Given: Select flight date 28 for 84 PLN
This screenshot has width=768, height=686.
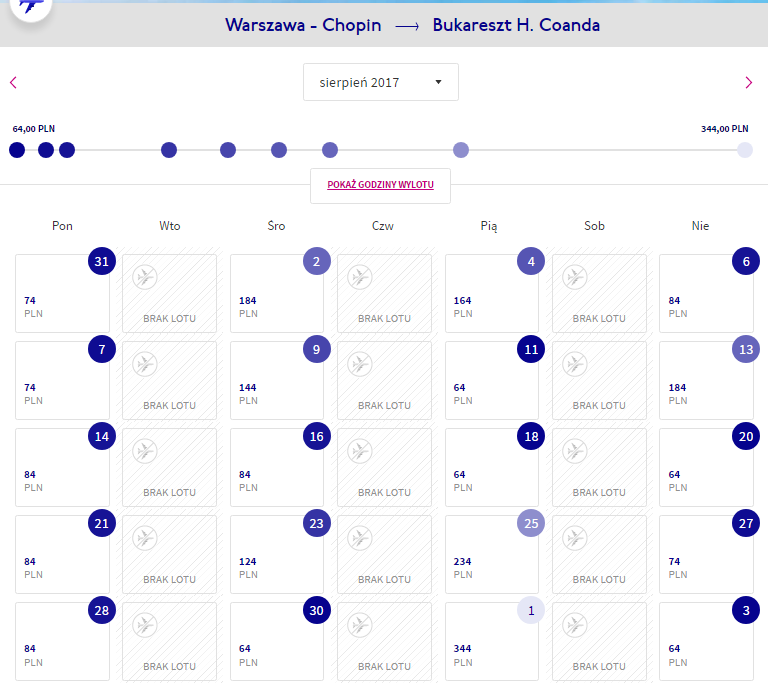Looking at the screenshot, I should point(62,641).
